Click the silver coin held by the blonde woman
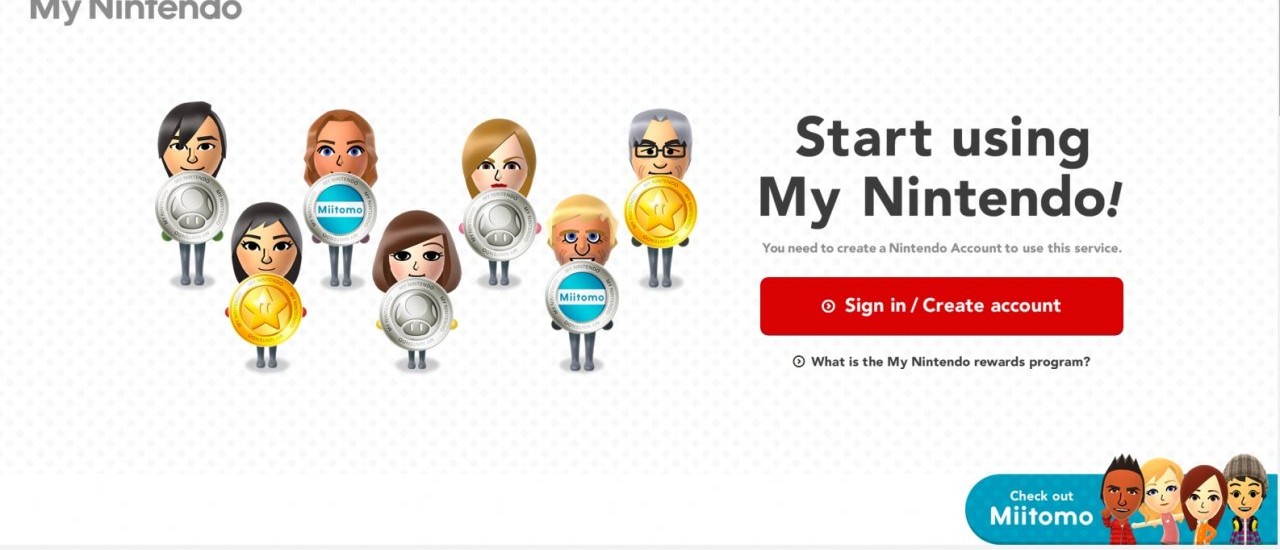This screenshot has height=550, width=1280. pos(499,224)
